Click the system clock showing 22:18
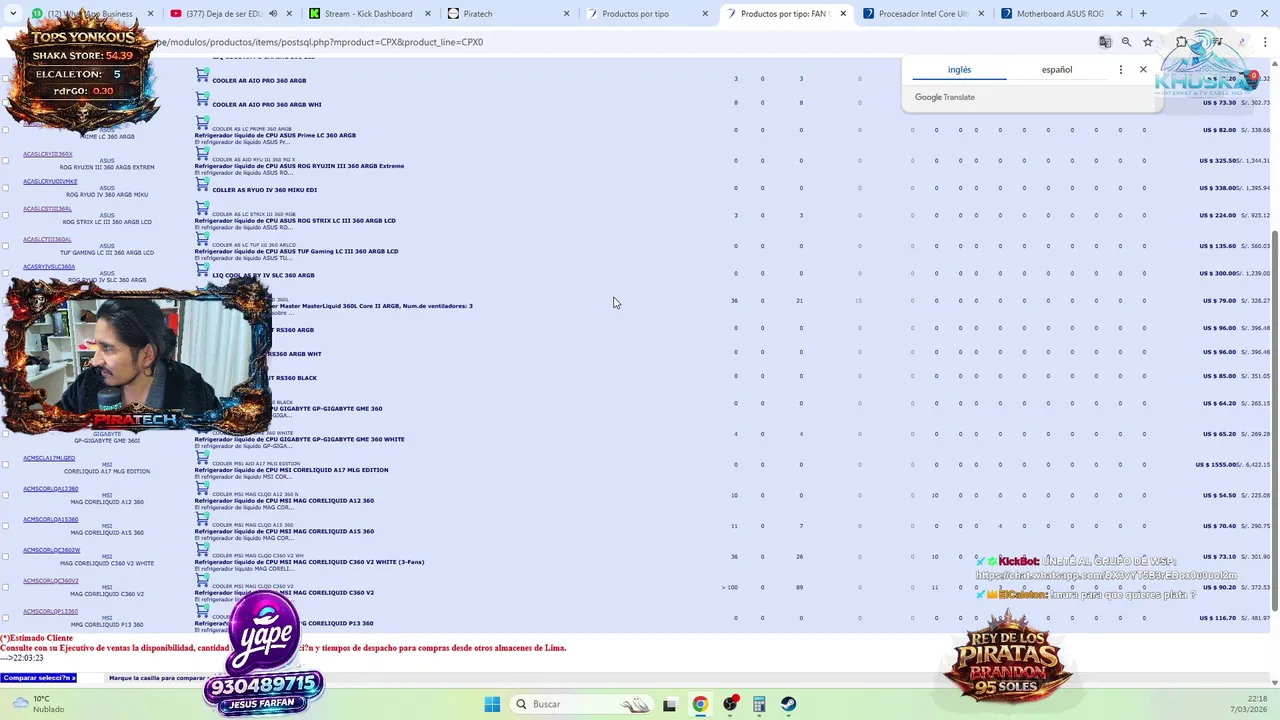1280x720 pixels. click(1257, 698)
